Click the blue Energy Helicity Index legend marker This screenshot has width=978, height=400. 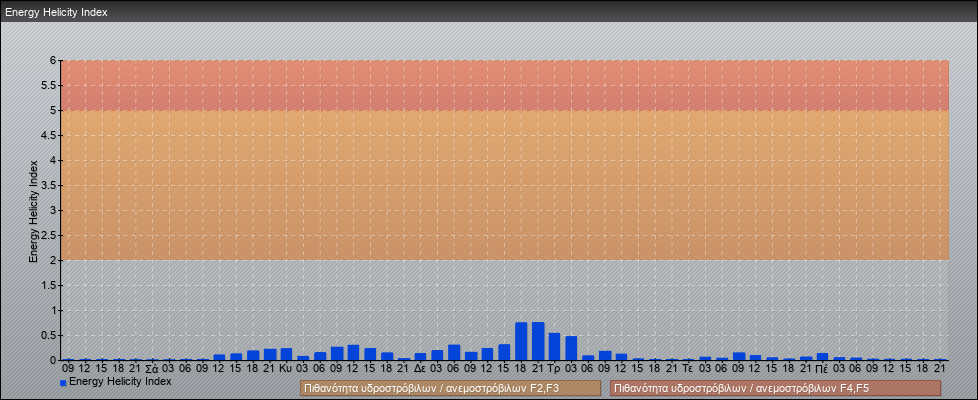pos(63,382)
